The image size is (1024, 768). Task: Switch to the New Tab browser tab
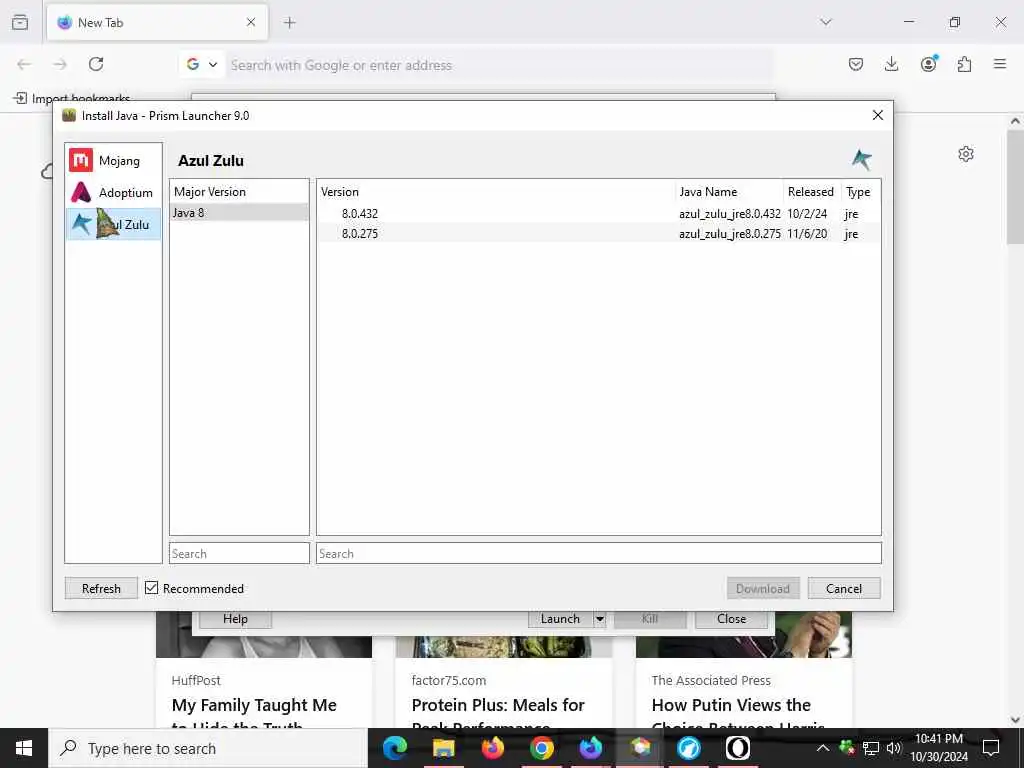coord(157,22)
